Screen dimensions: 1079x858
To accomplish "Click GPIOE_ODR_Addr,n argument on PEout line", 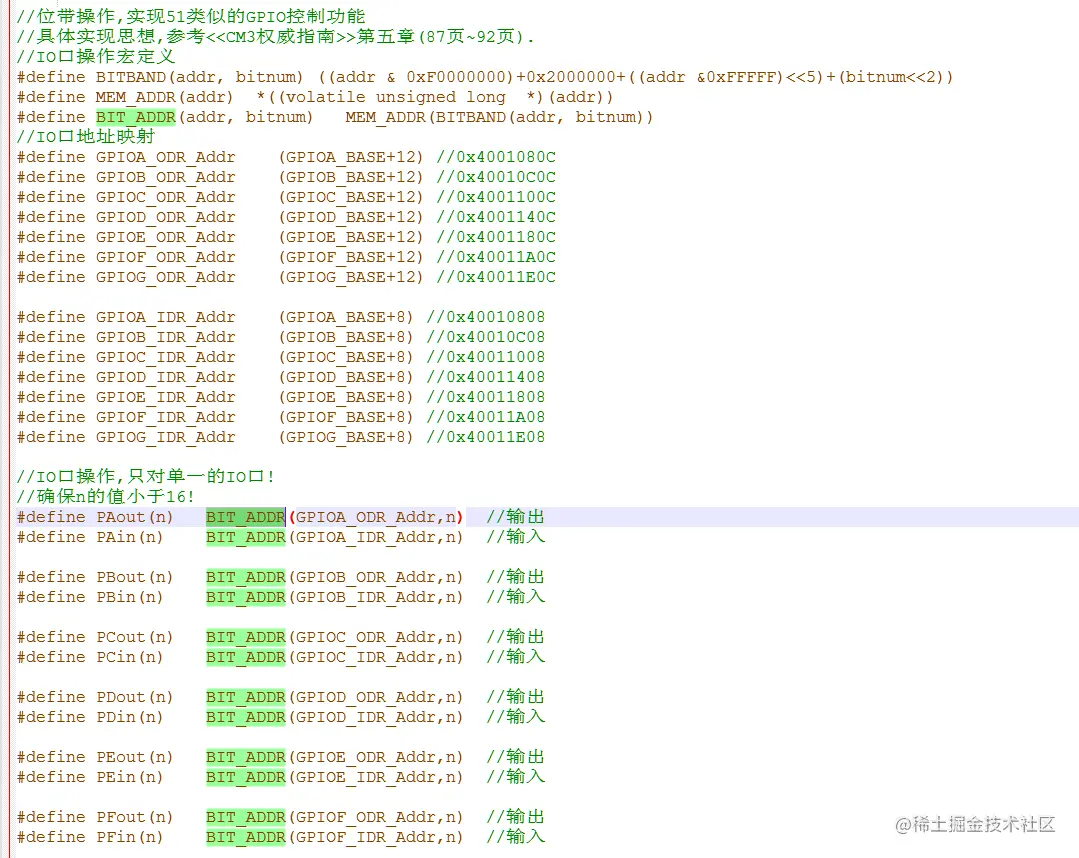I will (x=375, y=757).
